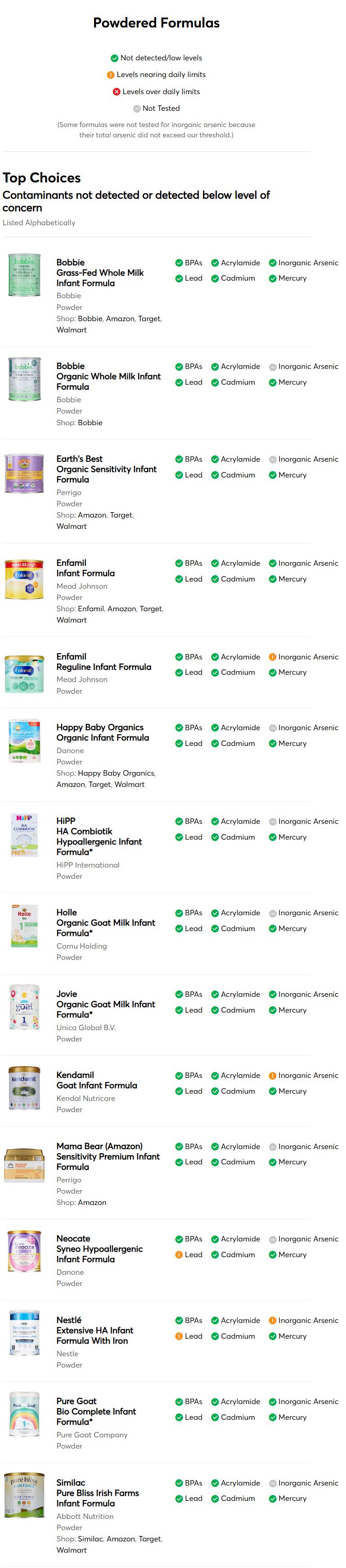Click the Bobbie Grass-Fed Whole Milk product image
The width and height of the screenshot is (346, 1568).
coord(24,275)
